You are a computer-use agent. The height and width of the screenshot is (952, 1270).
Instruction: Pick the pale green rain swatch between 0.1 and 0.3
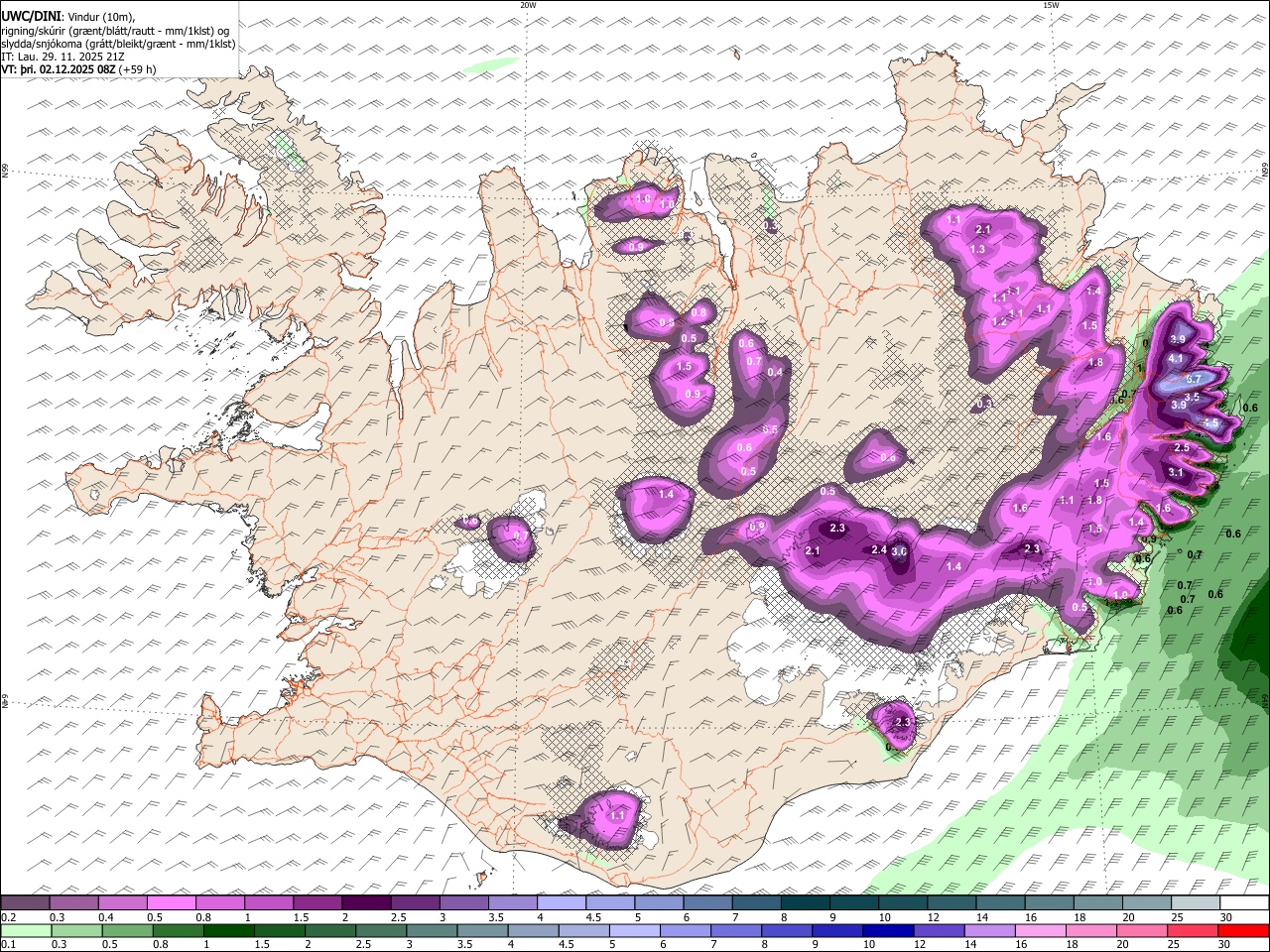[26, 930]
